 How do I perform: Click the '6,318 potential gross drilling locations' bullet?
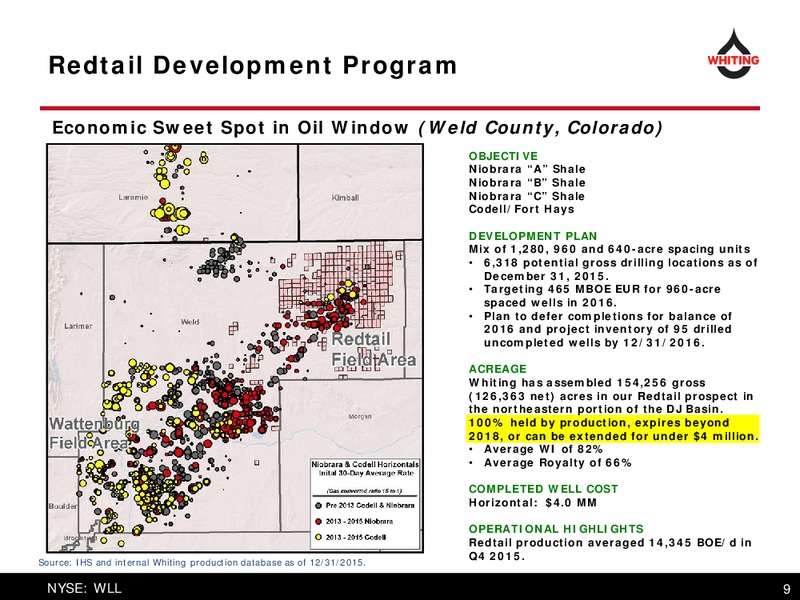click(x=614, y=269)
